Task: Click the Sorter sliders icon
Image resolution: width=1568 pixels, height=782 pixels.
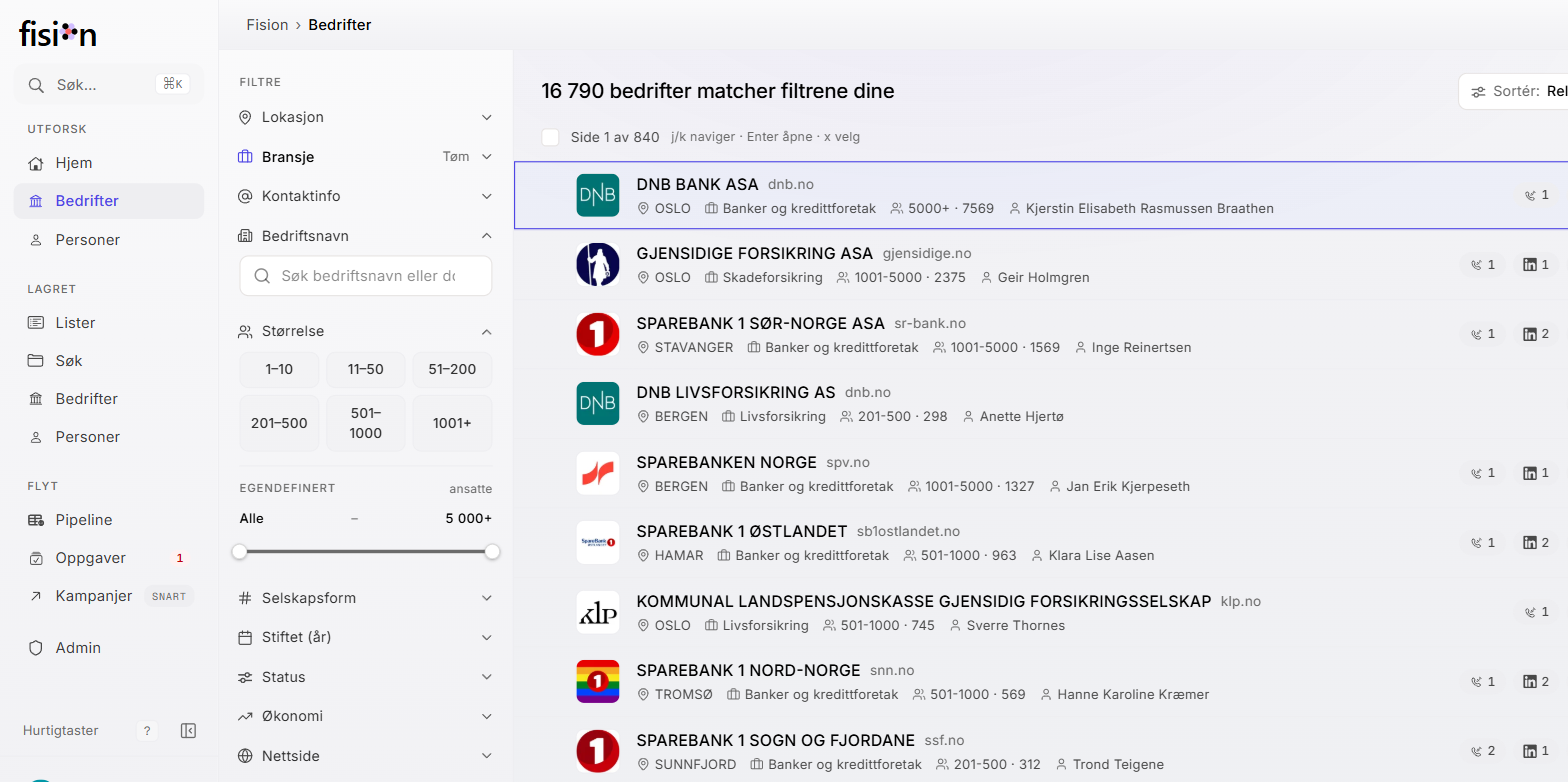Action: coord(1478,92)
